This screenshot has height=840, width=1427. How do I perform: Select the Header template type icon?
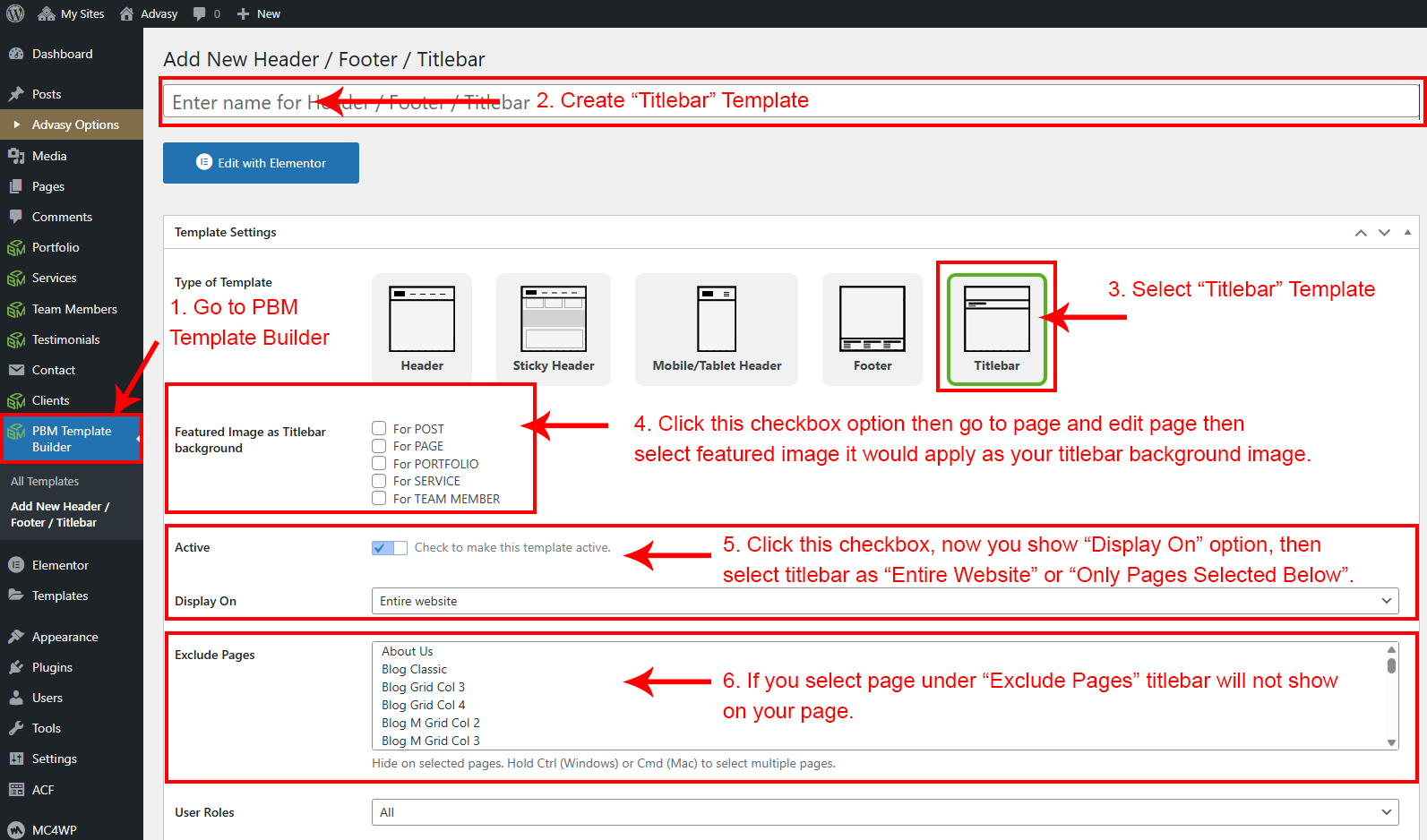[422, 319]
